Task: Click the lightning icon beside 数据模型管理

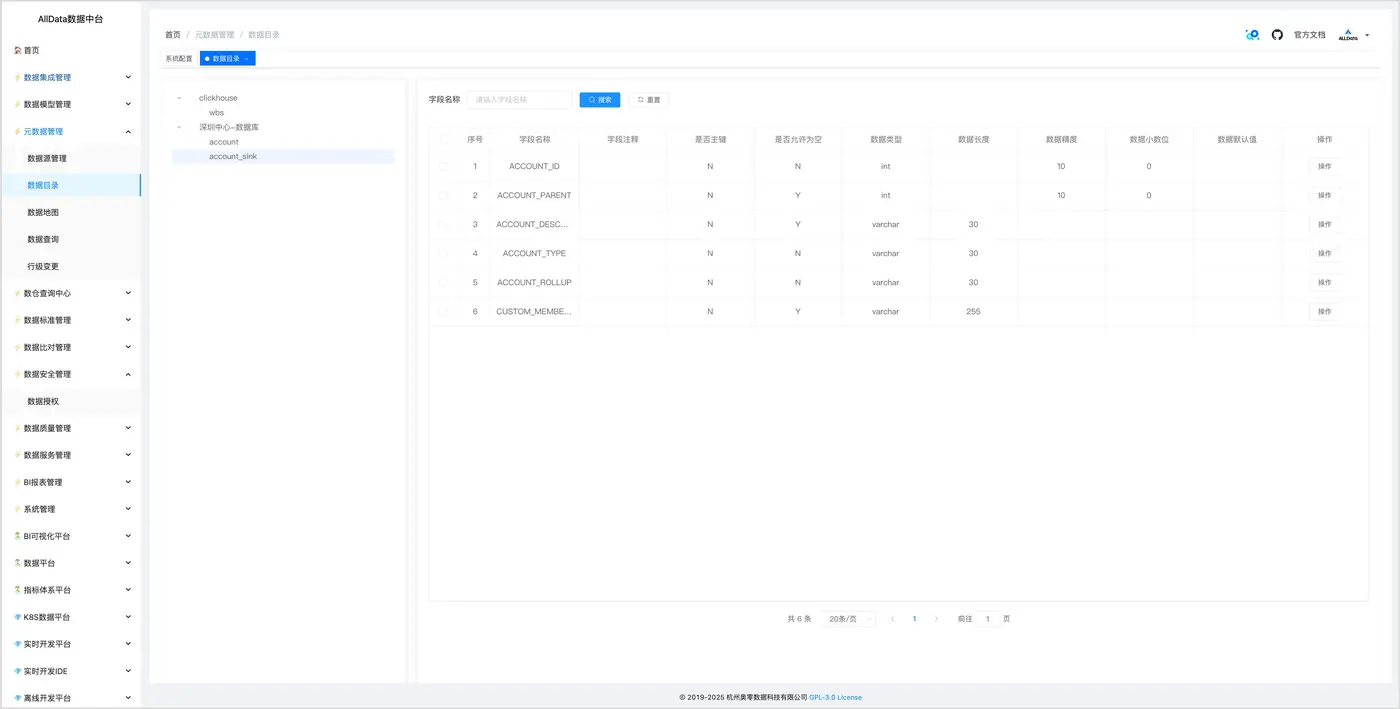Action: click(17, 104)
